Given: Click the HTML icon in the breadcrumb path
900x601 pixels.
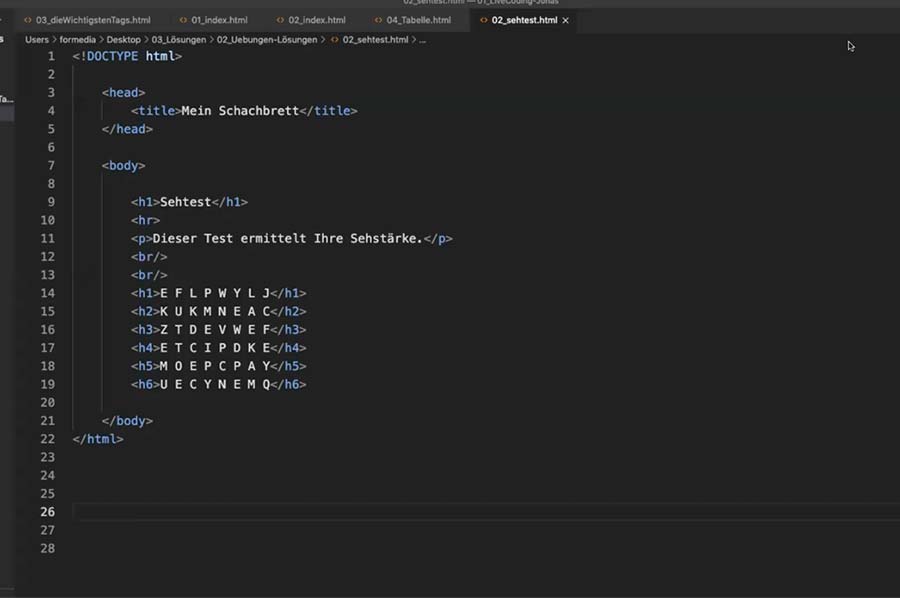Looking at the screenshot, I should click(334, 40).
